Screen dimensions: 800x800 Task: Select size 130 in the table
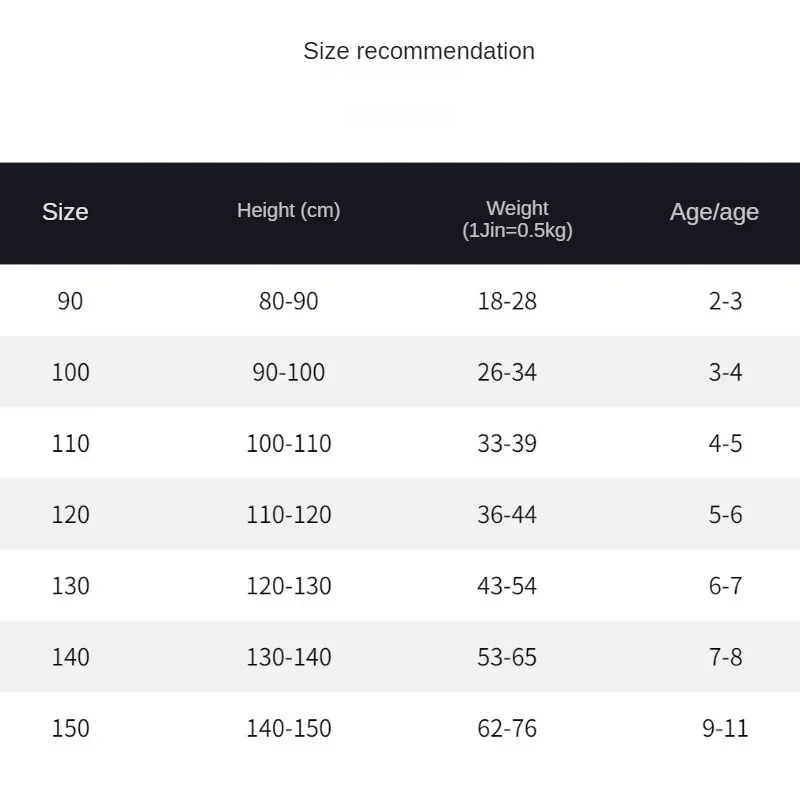point(70,585)
